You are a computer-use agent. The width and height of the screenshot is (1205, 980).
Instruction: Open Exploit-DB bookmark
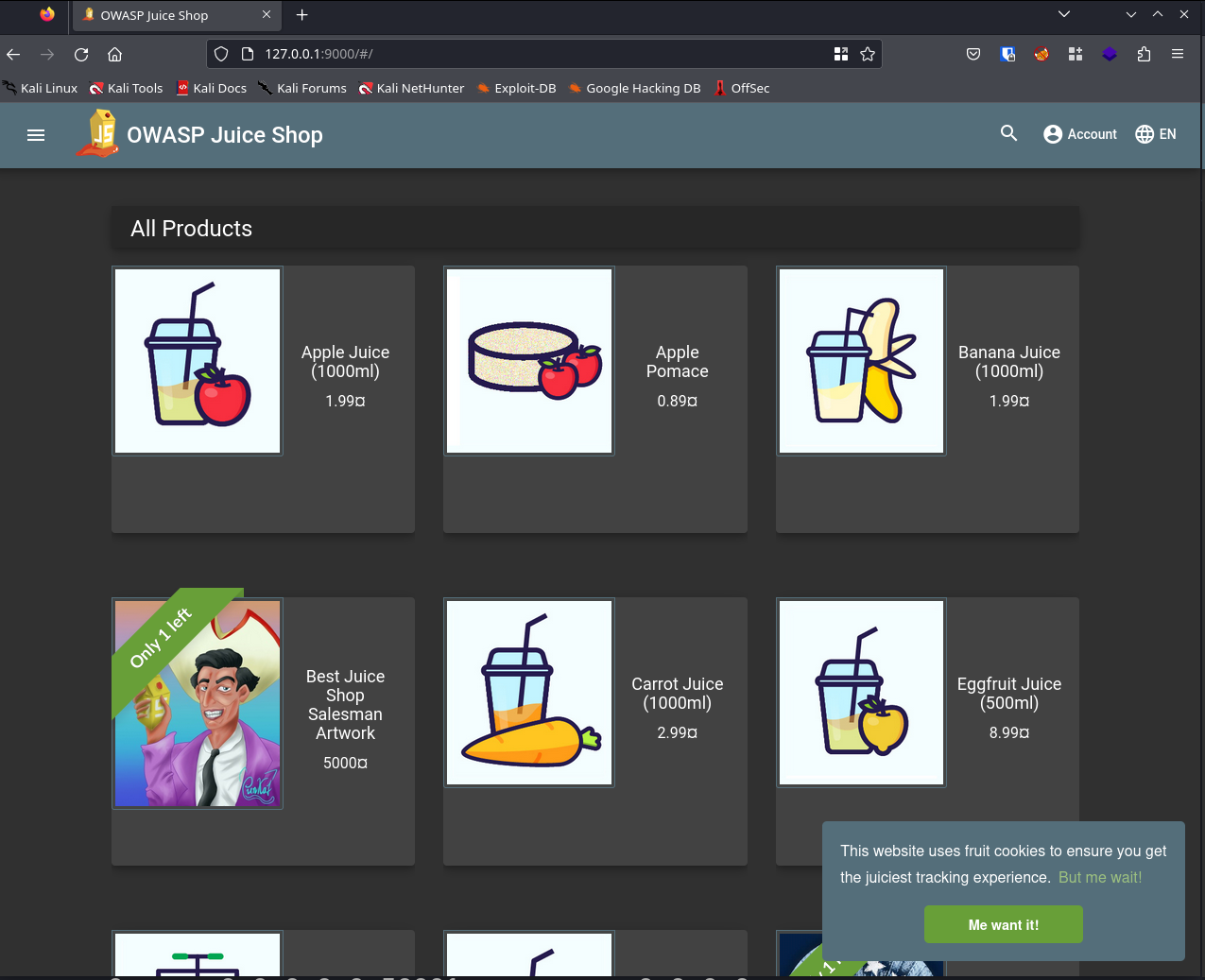(x=516, y=88)
